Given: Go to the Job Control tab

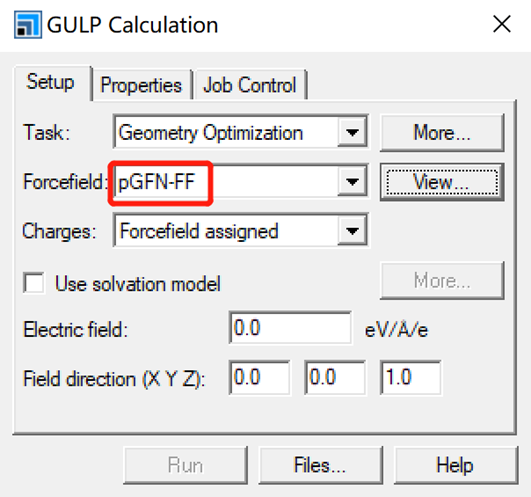Looking at the screenshot, I should click(250, 85).
